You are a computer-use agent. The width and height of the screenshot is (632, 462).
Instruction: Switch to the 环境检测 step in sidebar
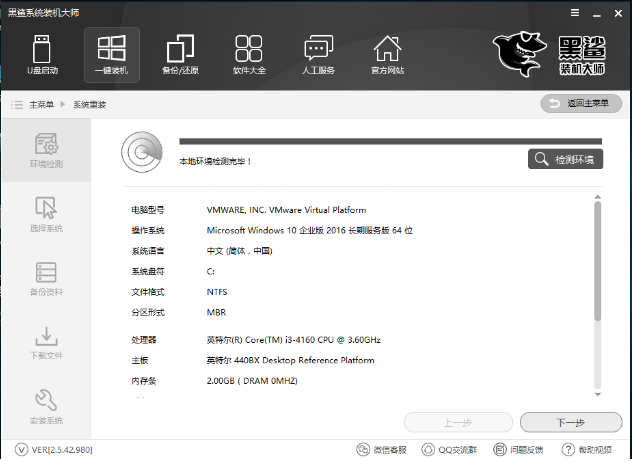tap(46, 150)
